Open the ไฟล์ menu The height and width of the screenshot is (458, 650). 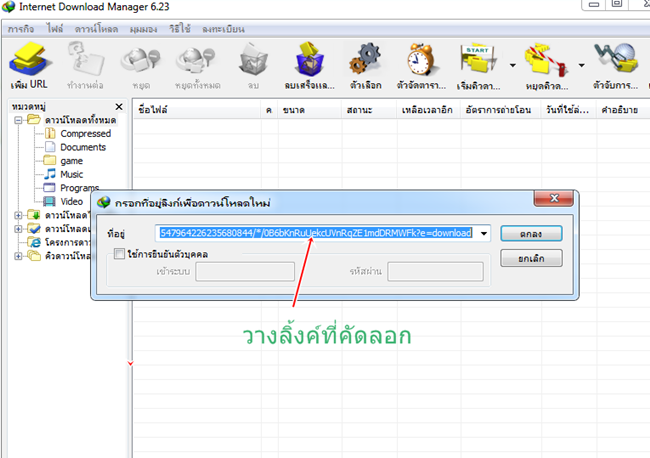pos(55,29)
